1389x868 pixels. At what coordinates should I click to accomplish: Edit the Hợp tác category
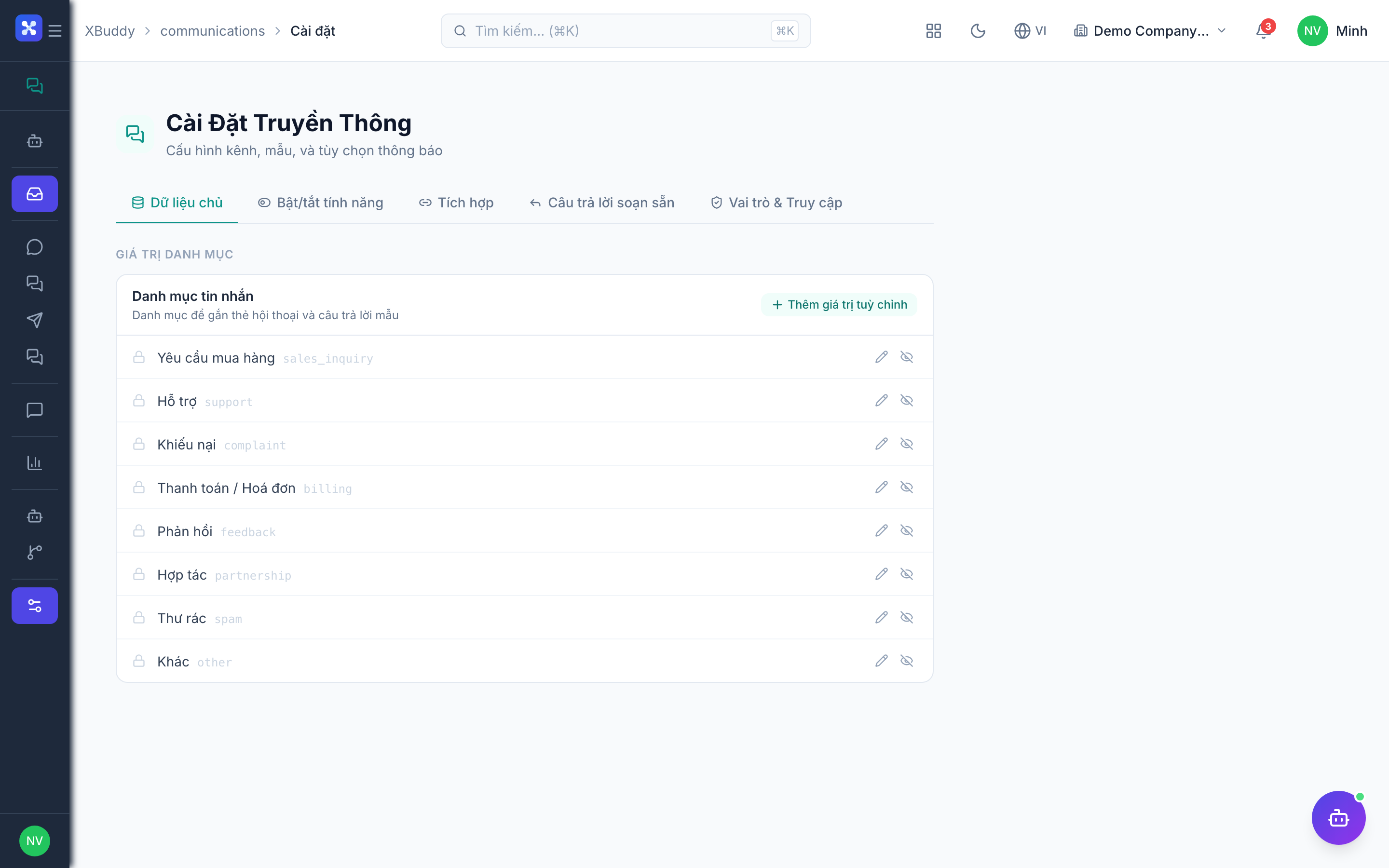coord(881,574)
